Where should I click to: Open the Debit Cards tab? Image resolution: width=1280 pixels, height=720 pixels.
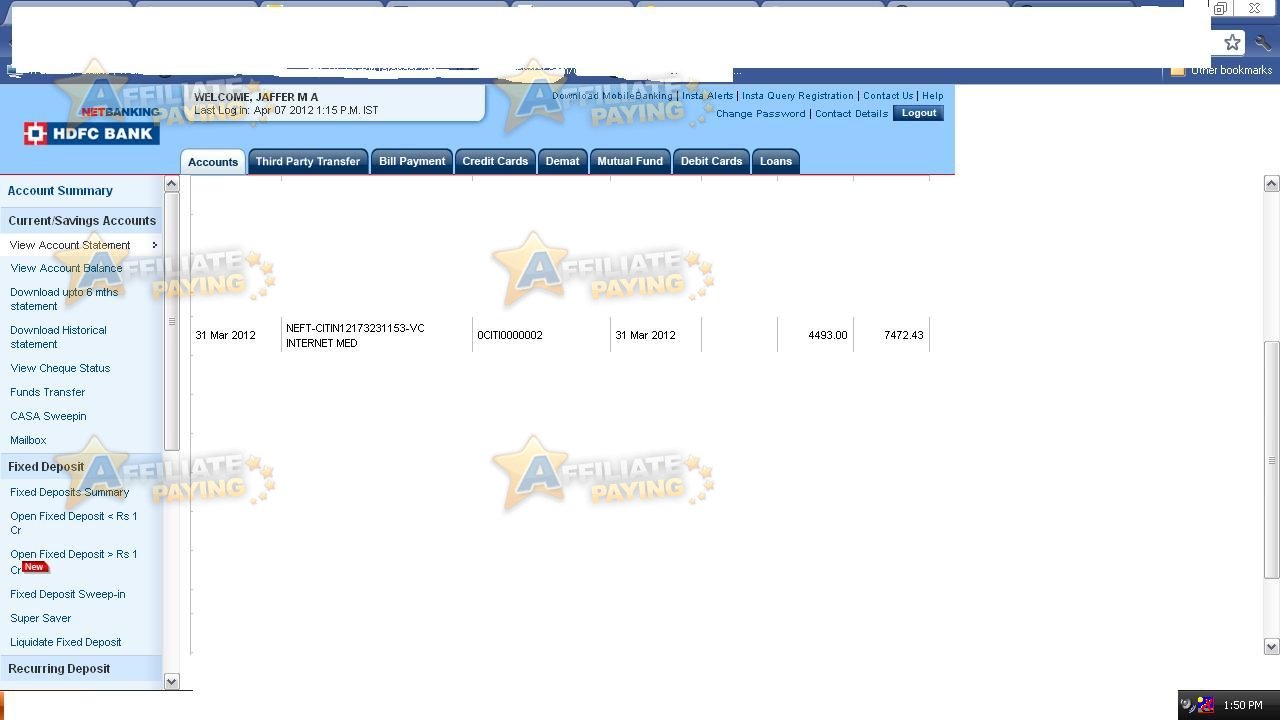tap(711, 161)
